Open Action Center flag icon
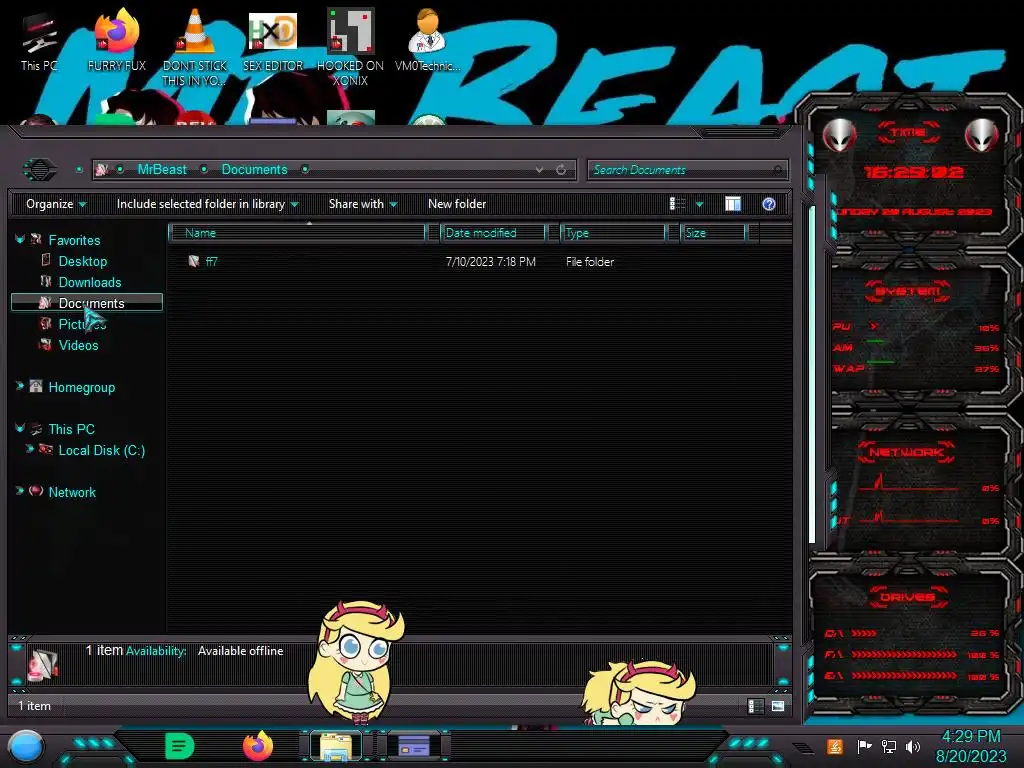 coord(865,746)
